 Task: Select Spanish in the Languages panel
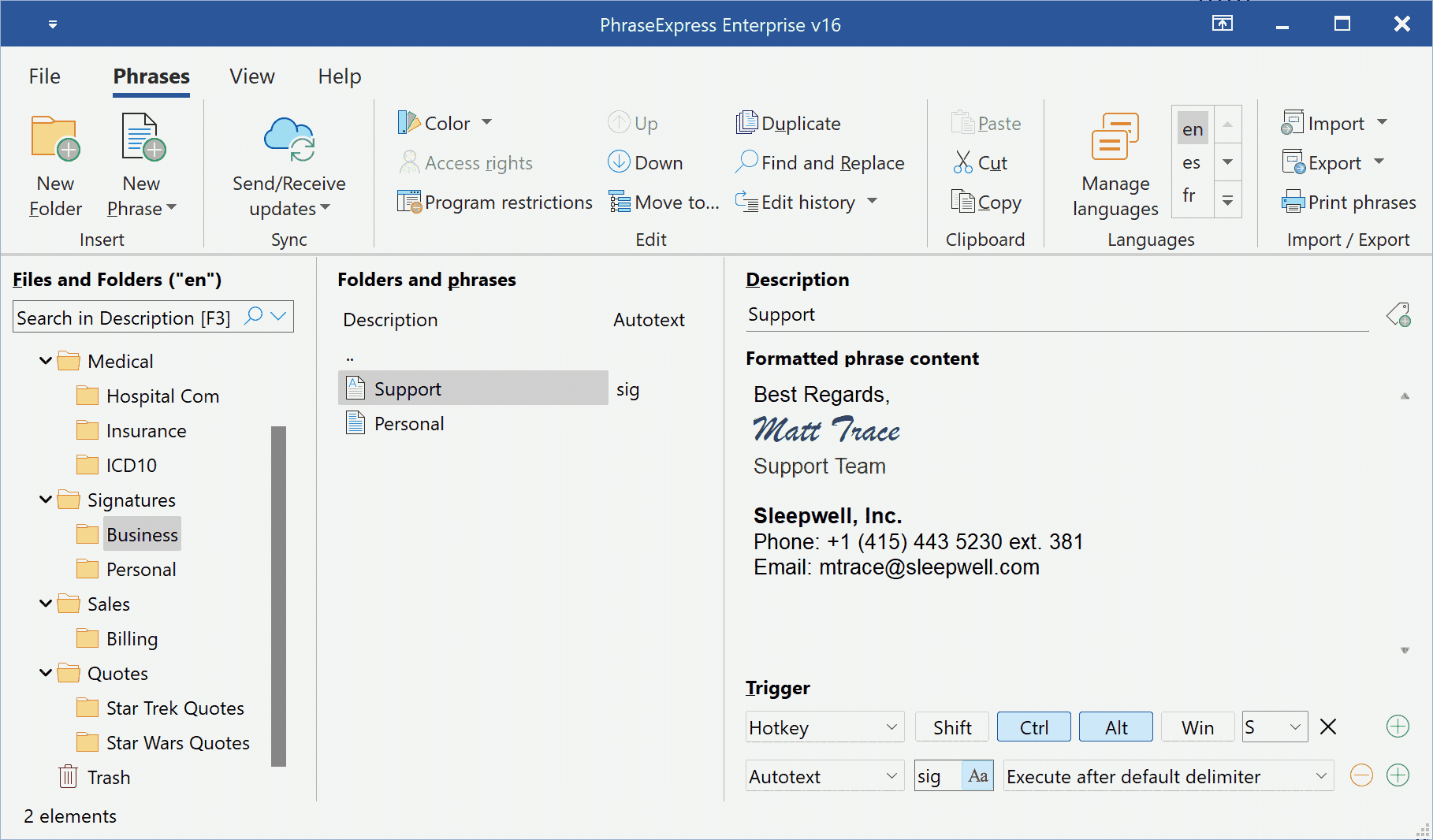tap(1192, 162)
